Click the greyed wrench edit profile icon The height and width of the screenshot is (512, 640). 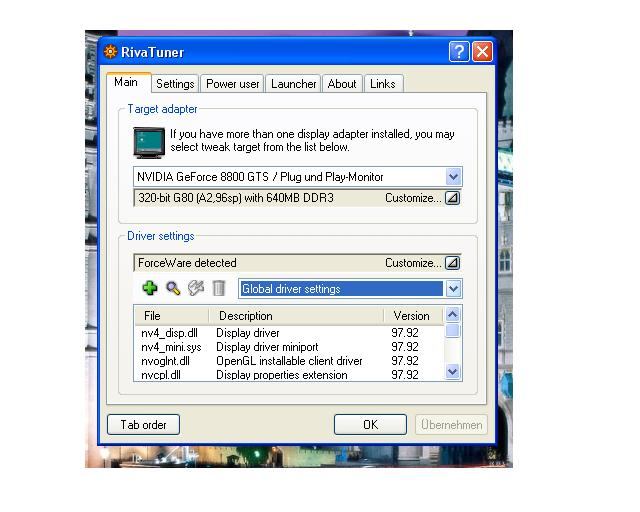tap(196, 288)
